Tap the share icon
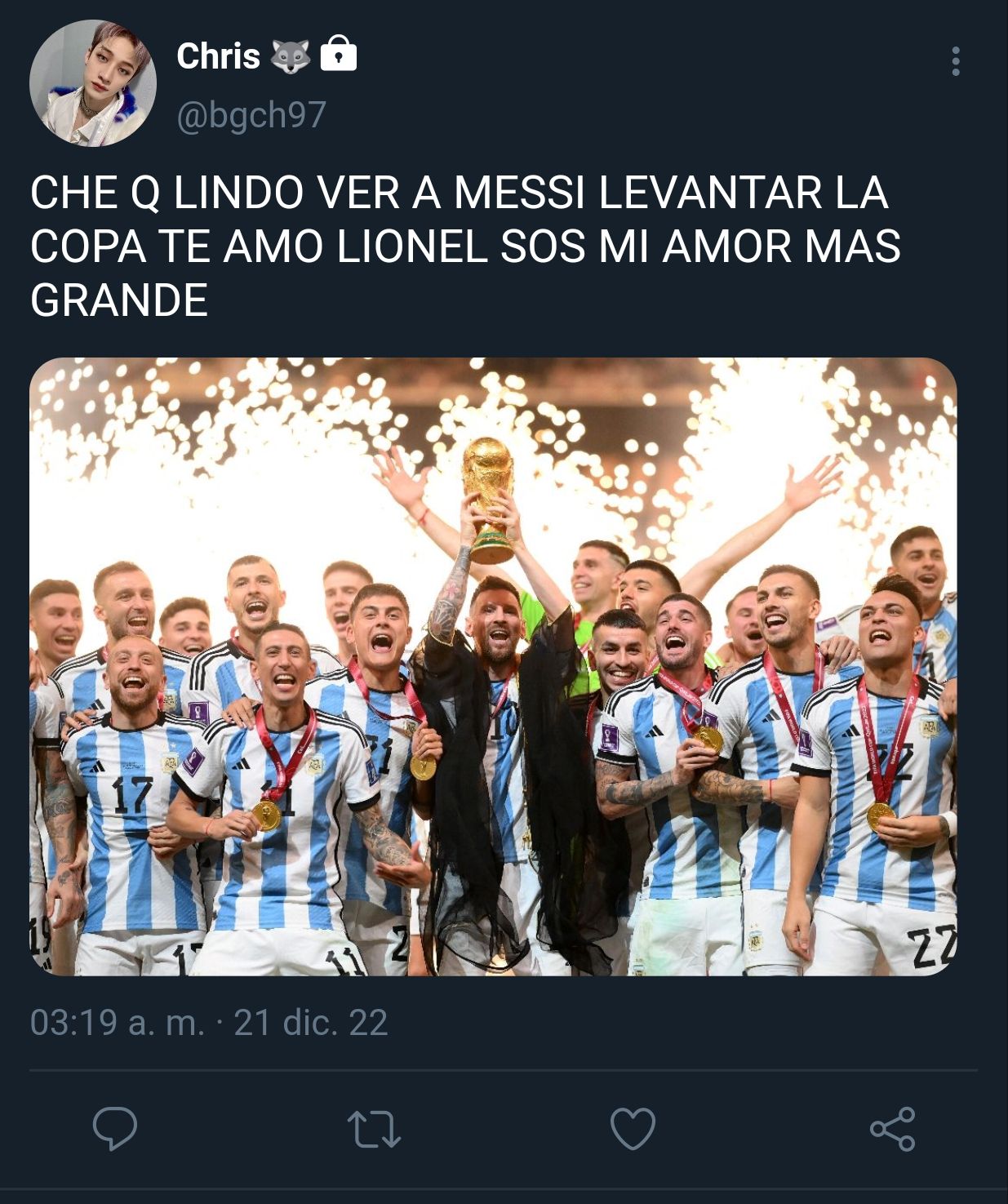 pyautogui.click(x=892, y=1129)
